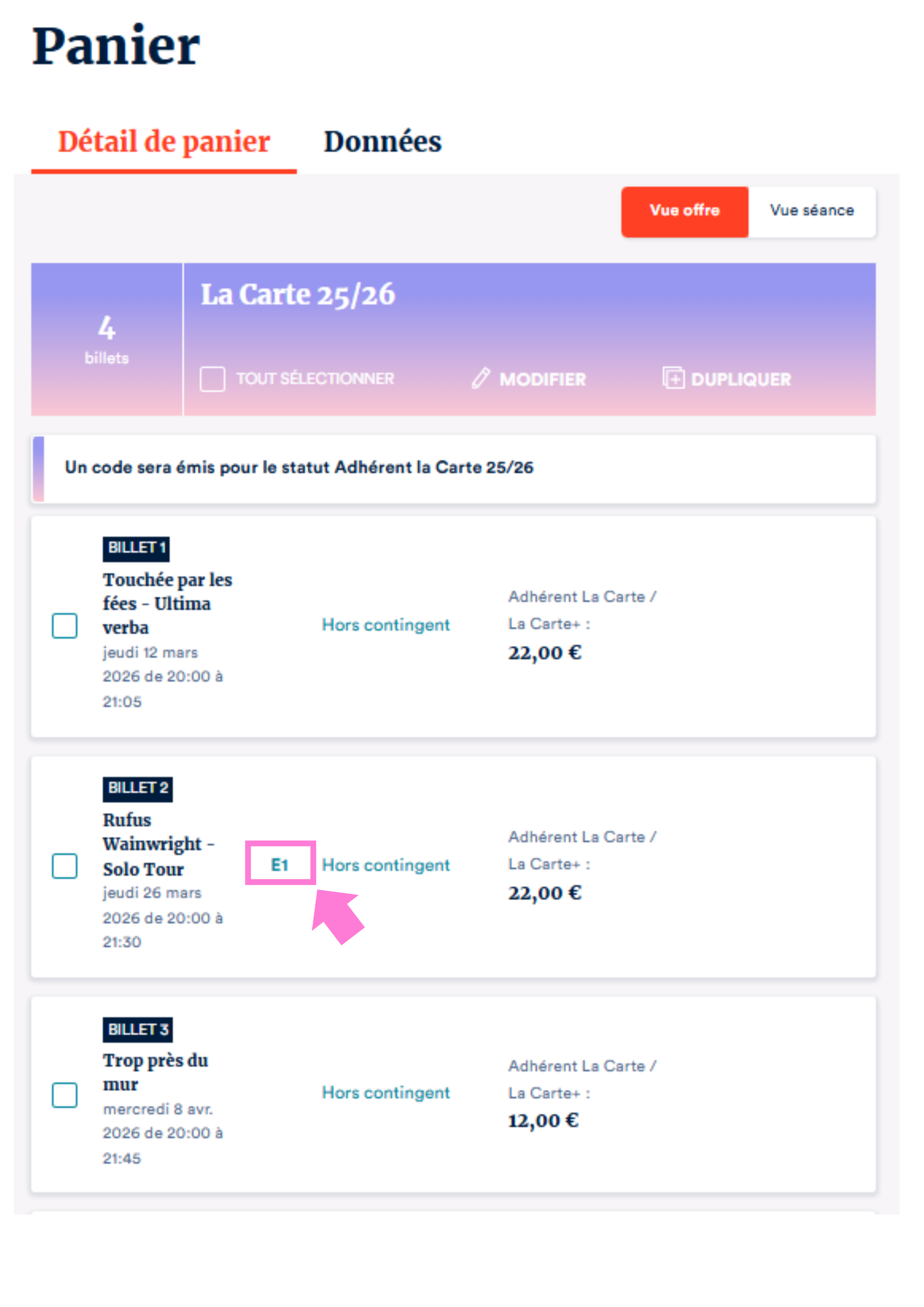Click the Modifier button label
Screen dimensions: 924x1307
point(542,379)
